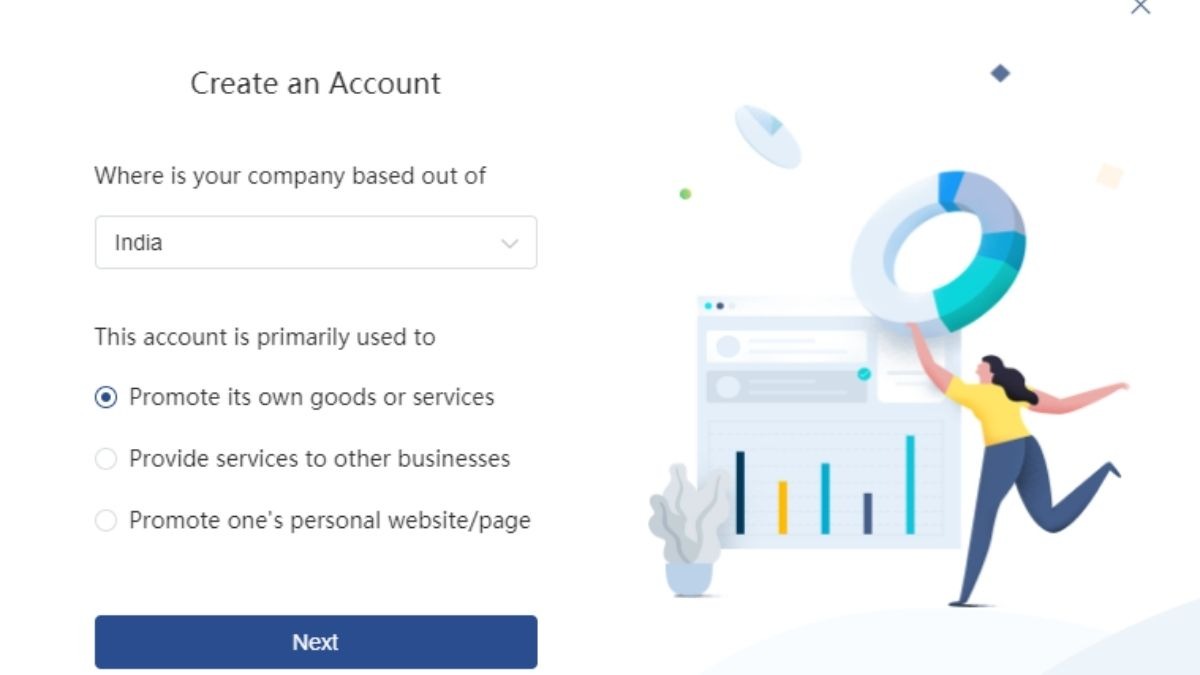Screen dimensions: 1200x675
Task: Click the chevron arrow in country selector
Action: [510, 243]
